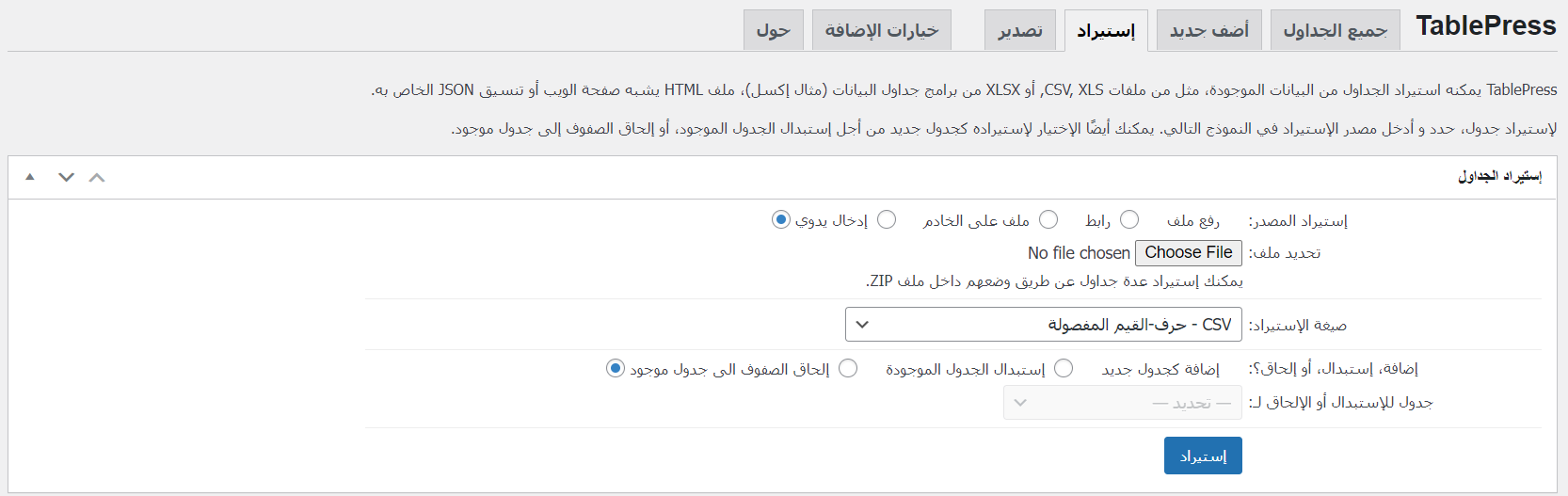This screenshot has width=1568, height=496.
Task: Move the import tables panel down
Action: pos(66,177)
